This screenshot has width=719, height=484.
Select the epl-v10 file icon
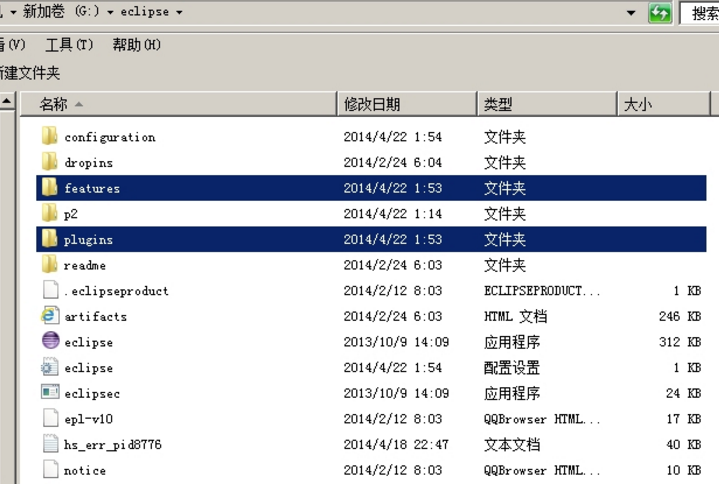[x=50, y=418]
